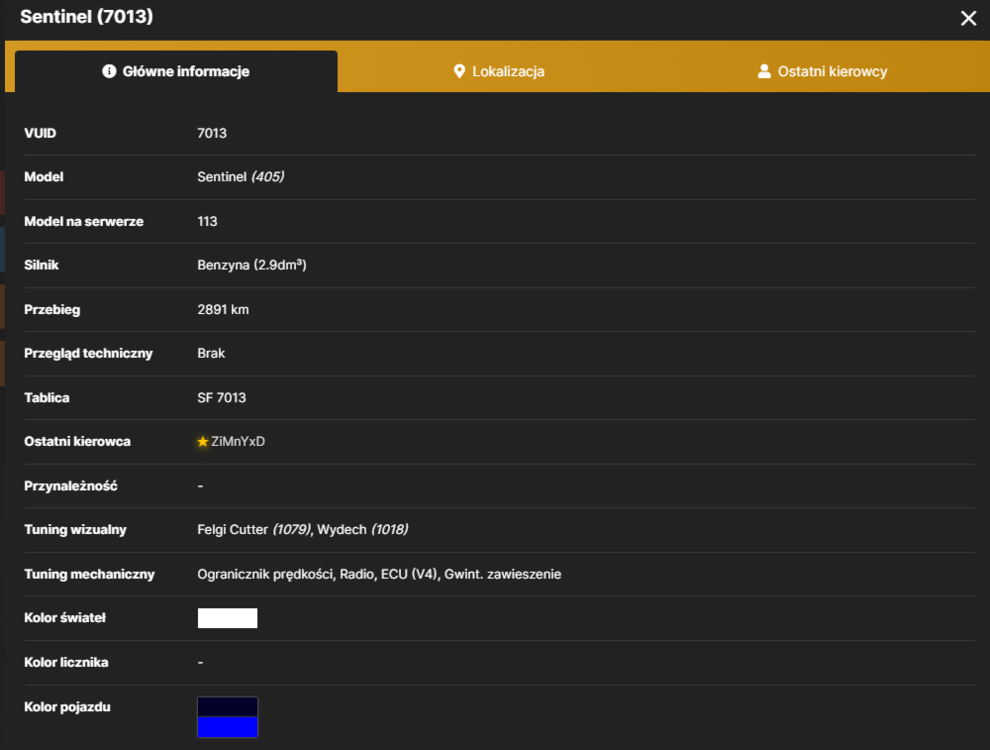
Task: Click the Felgi Cutter (1079) tuning entry
Action: pyautogui.click(x=254, y=530)
